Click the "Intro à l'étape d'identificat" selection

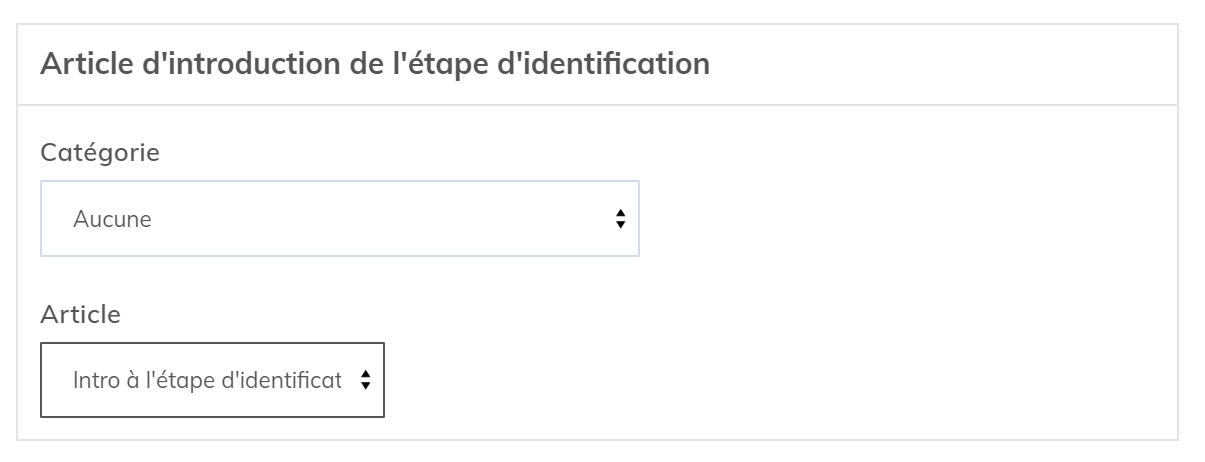[x=207, y=380]
